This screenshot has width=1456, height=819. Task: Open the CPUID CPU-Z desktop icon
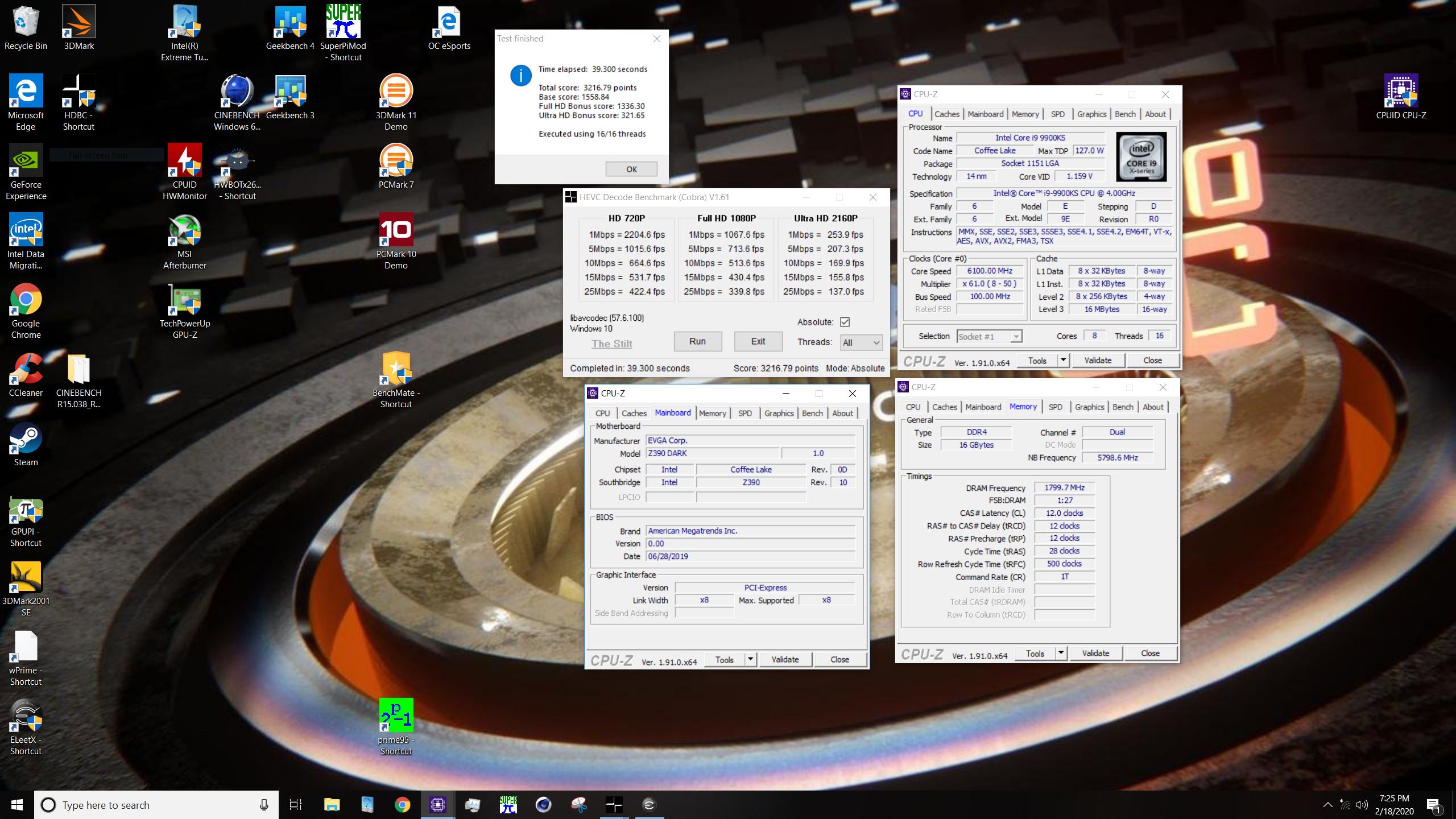click(x=1401, y=97)
